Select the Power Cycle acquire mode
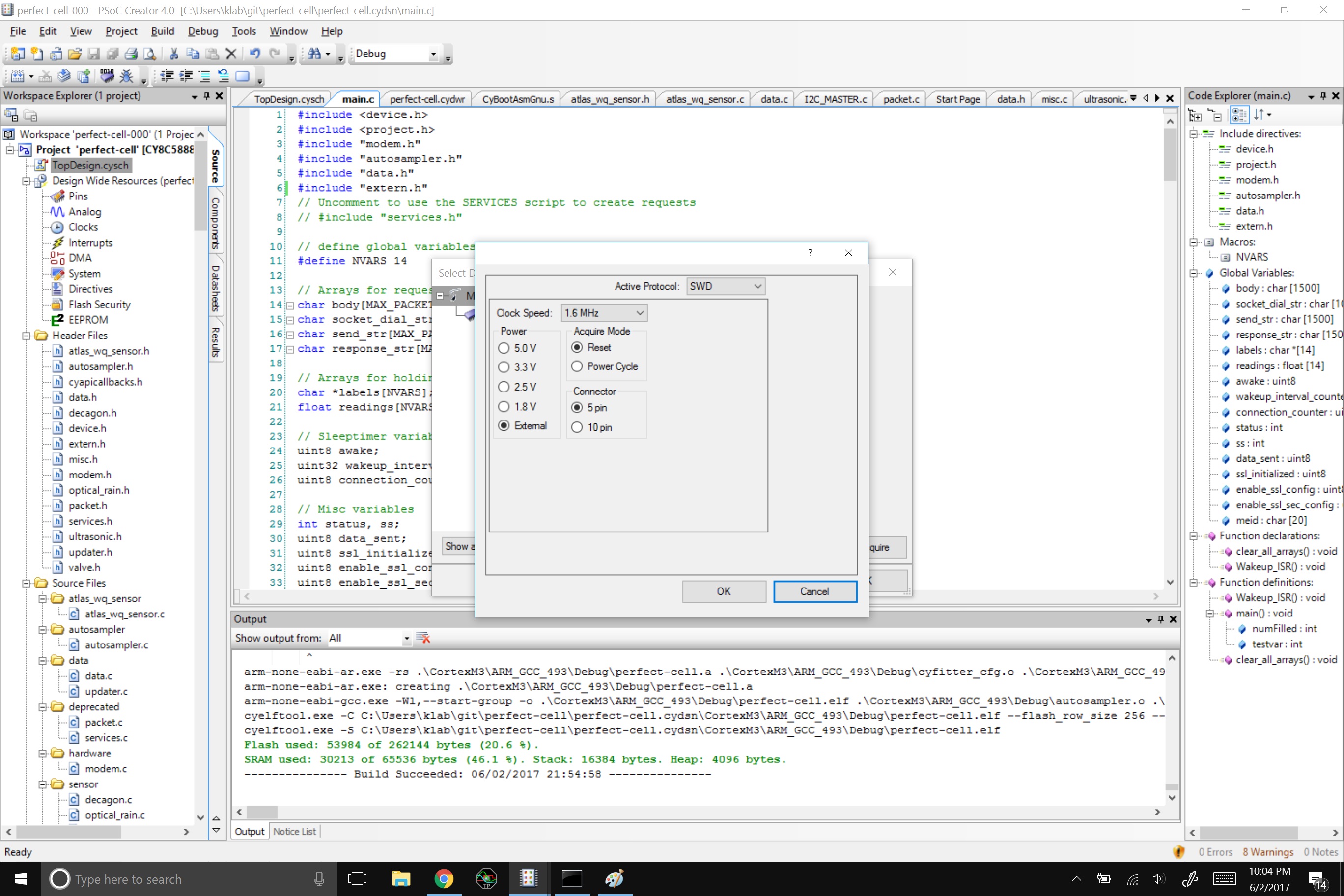 click(x=577, y=366)
